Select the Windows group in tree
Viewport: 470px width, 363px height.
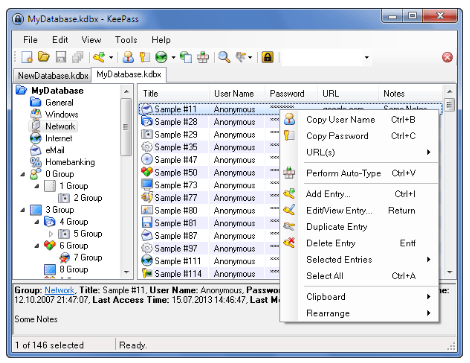tap(62, 114)
